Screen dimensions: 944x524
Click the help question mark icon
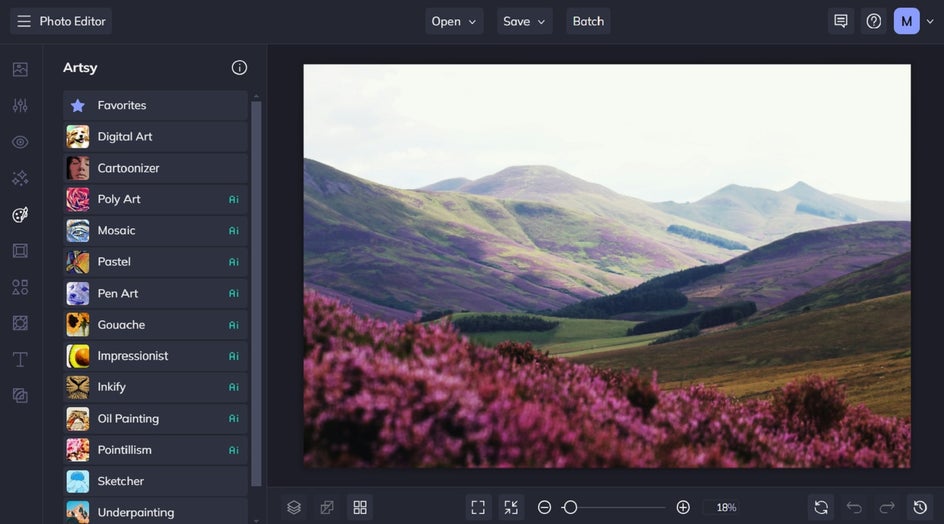point(874,21)
